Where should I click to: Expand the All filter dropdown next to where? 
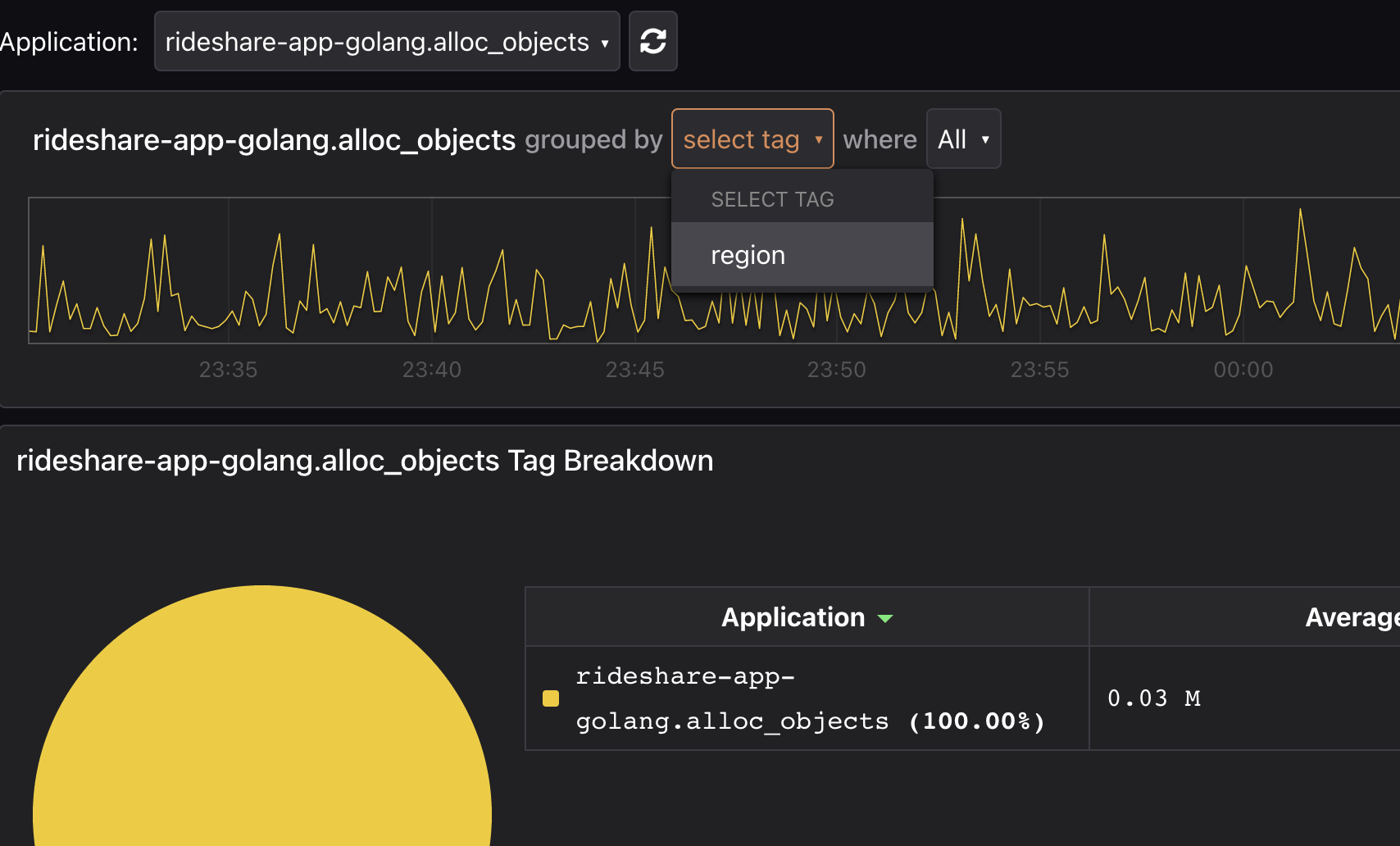(x=963, y=139)
